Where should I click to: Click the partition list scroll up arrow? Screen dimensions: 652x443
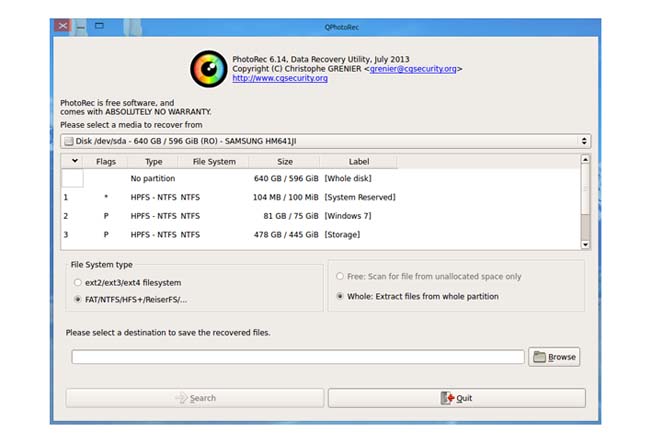tap(585, 159)
